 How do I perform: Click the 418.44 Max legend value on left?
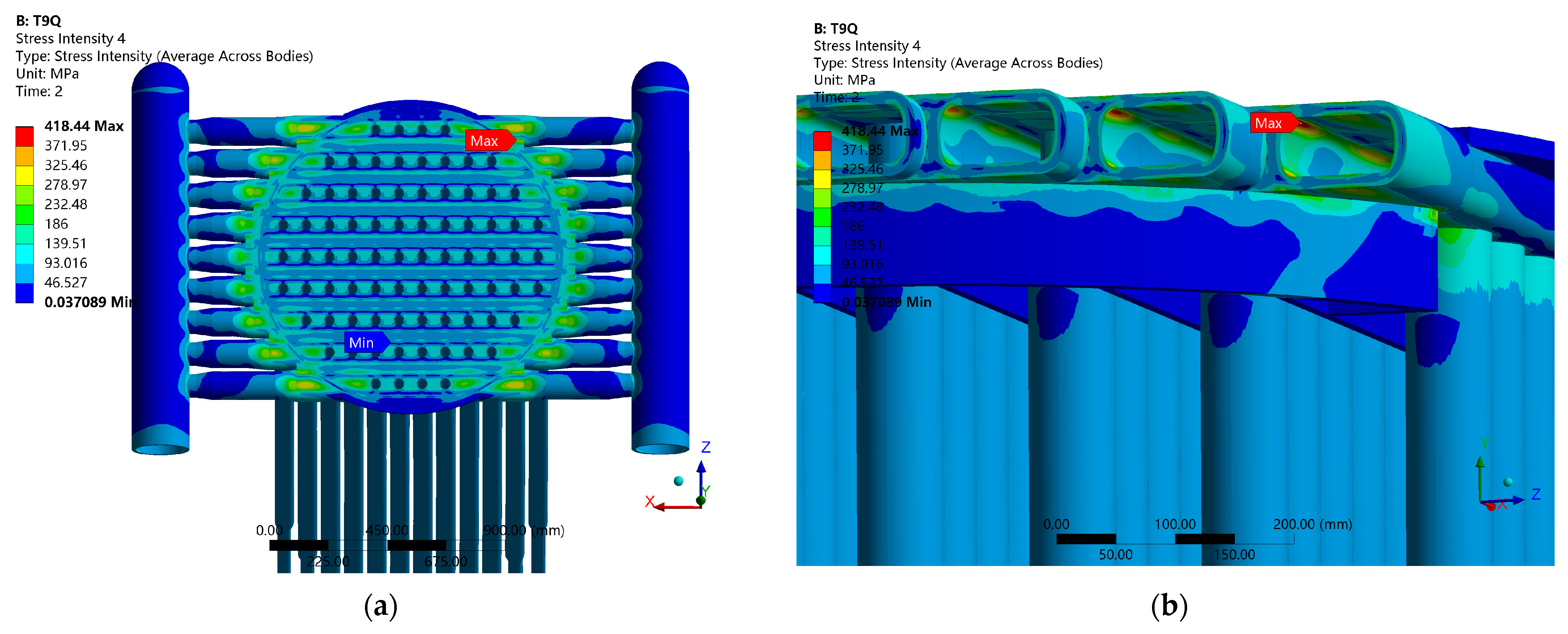(x=84, y=126)
